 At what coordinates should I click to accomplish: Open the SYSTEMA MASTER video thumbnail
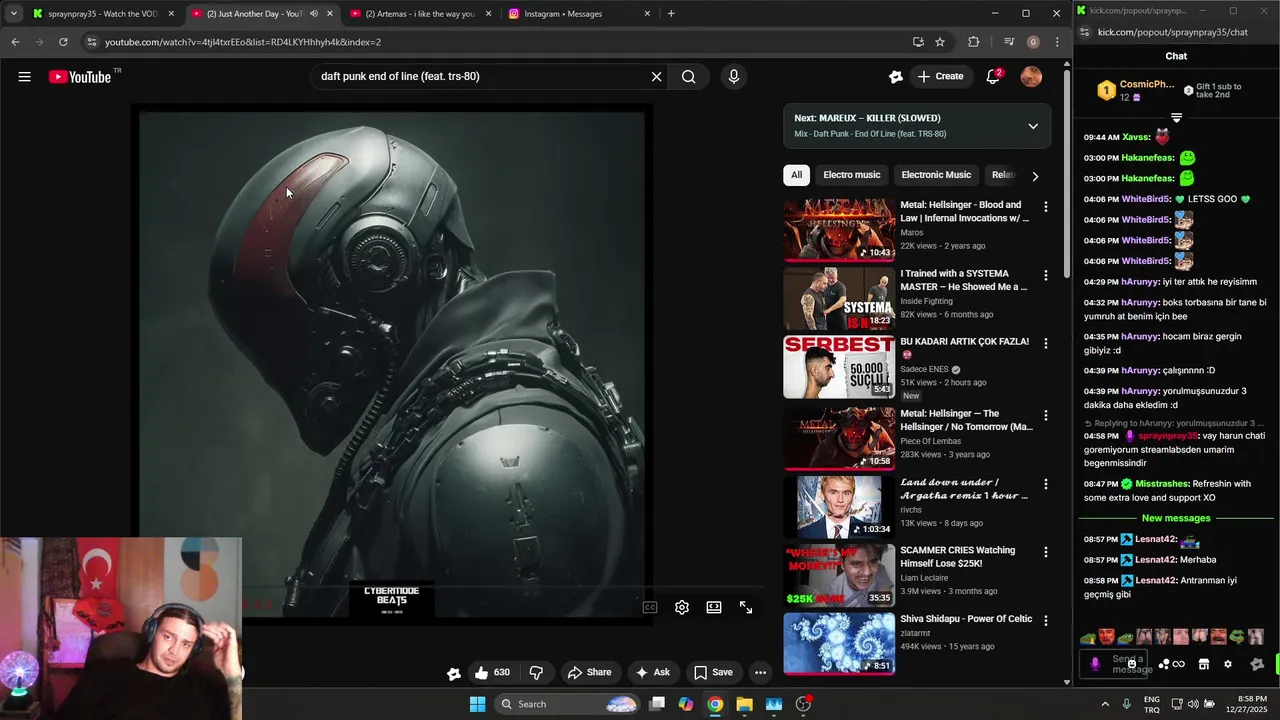(x=839, y=298)
